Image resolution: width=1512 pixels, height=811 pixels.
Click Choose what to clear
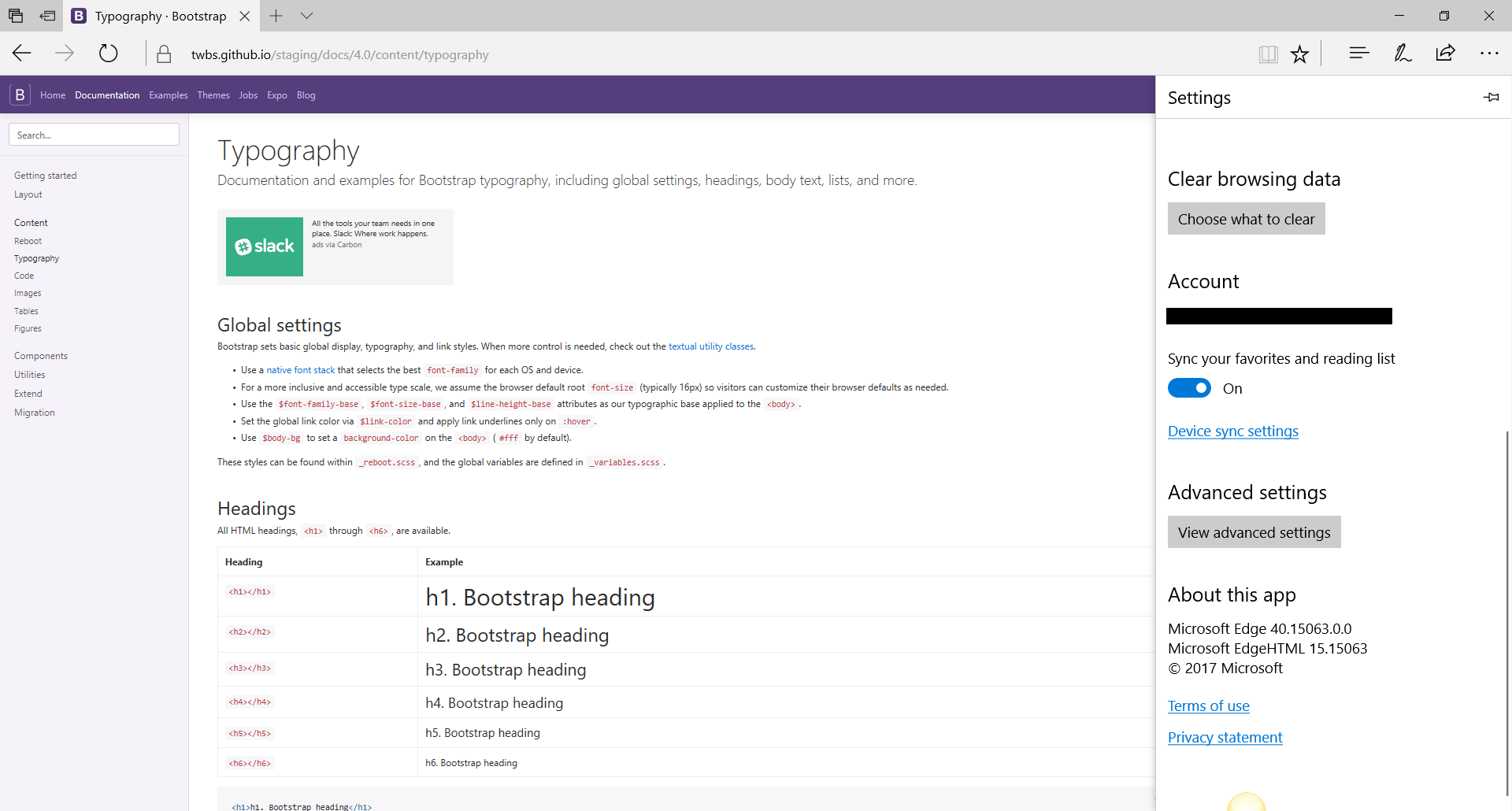1247,218
